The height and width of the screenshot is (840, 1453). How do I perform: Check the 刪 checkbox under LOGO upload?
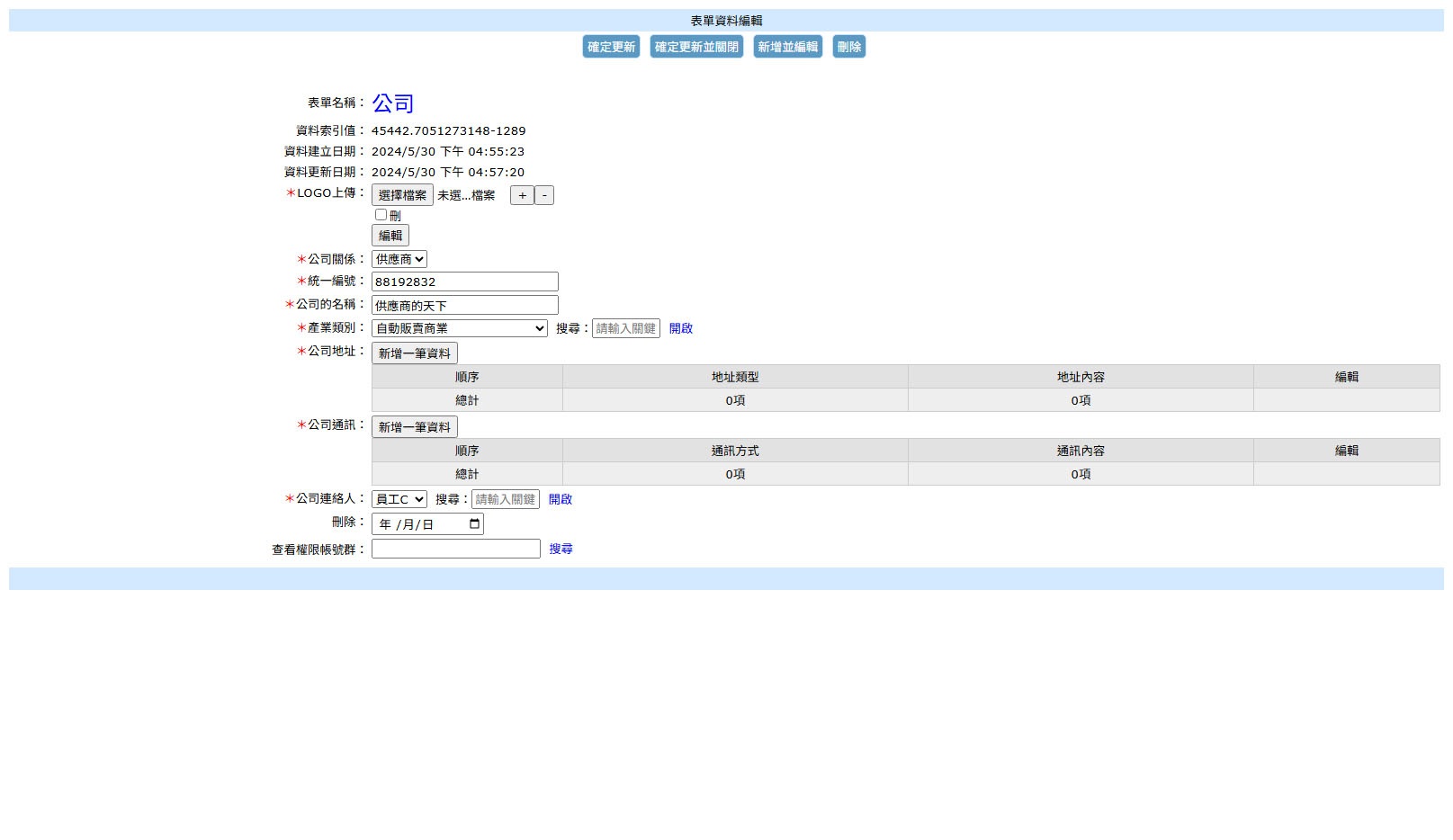point(381,215)
